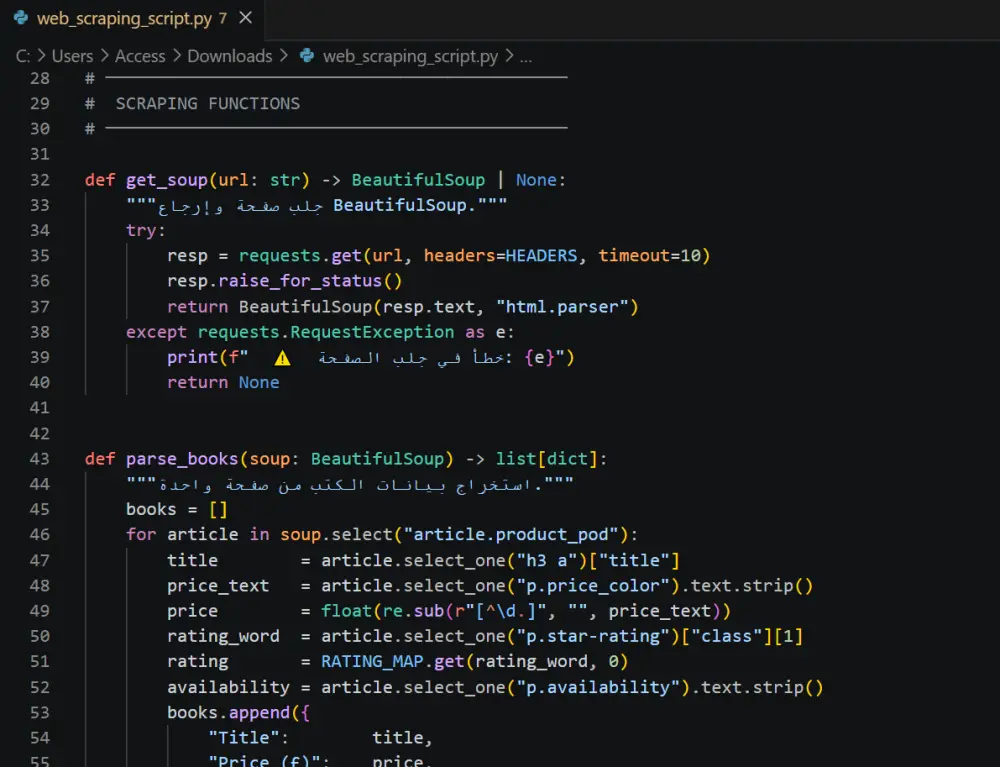This screenshot has height=767, width=1000.
Task: Click line number 32
Action: click(x=40, y=180)
